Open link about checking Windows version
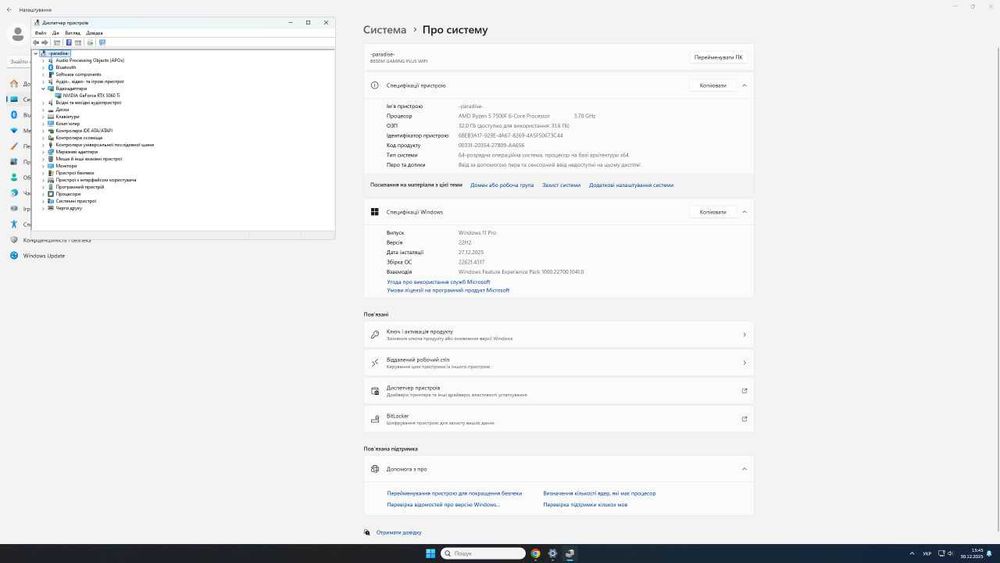1000x563 pixels. pyautogui.click(x=443, y=504)
